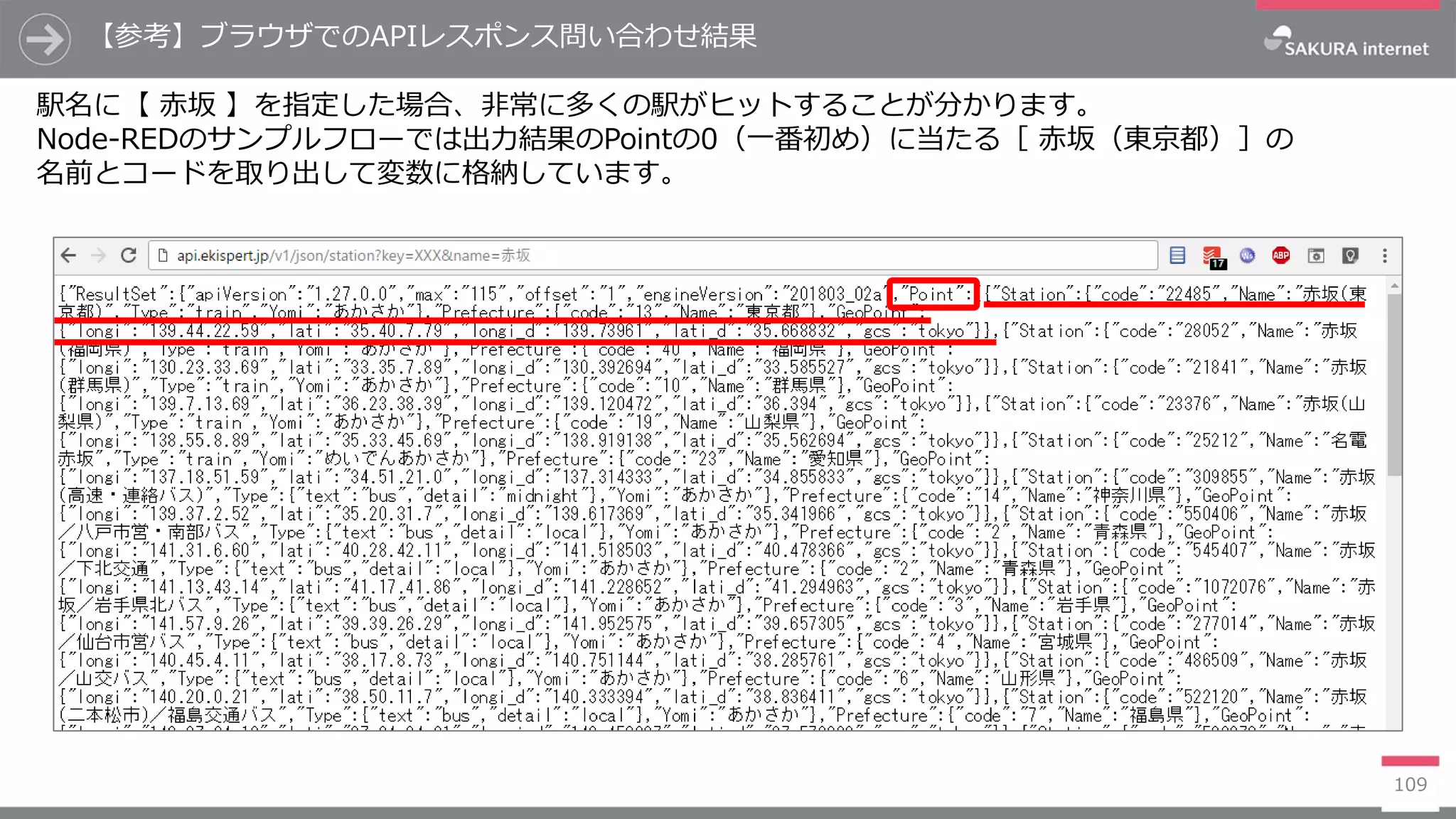
Task: Click the longitude value "139.44.22.59"
Action: tap(205, 331)
